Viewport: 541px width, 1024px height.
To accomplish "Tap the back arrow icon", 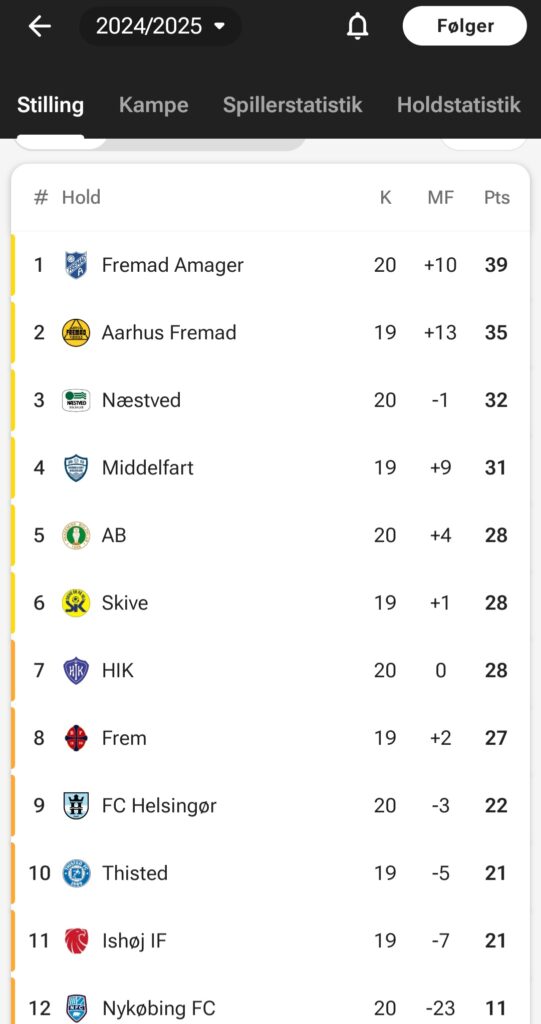I will pyautogui.click(x=39, y=26).
